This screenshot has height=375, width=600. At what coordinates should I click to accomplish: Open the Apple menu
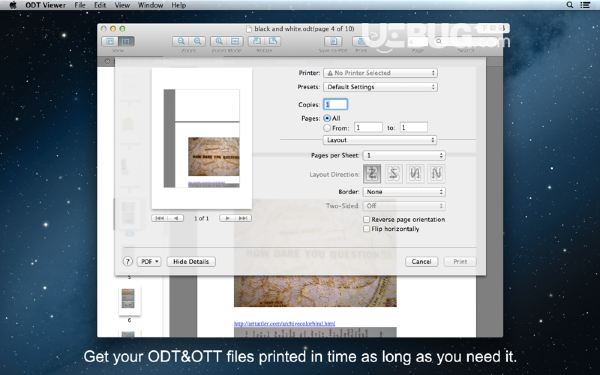click(x=13, y=5)
